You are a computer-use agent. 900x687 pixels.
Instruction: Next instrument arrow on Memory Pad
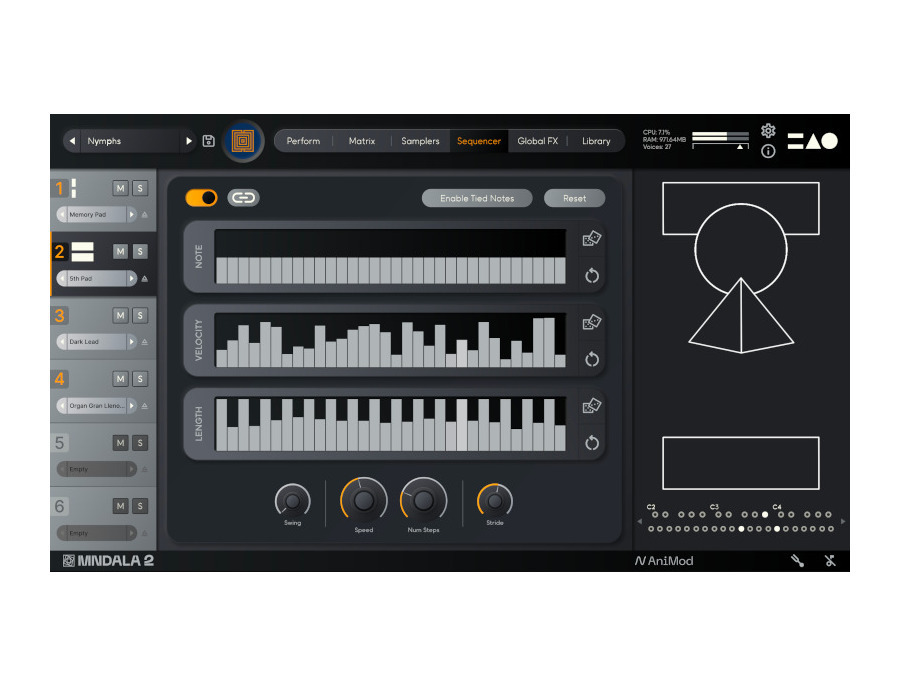coord(131,215)
